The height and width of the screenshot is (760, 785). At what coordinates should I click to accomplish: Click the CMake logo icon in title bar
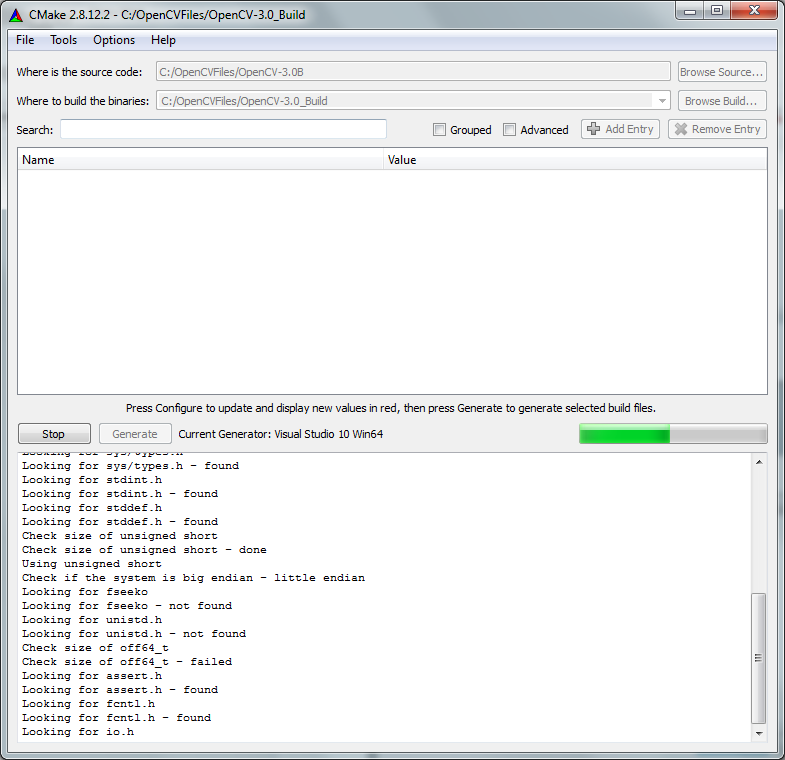tap(16, 15)
